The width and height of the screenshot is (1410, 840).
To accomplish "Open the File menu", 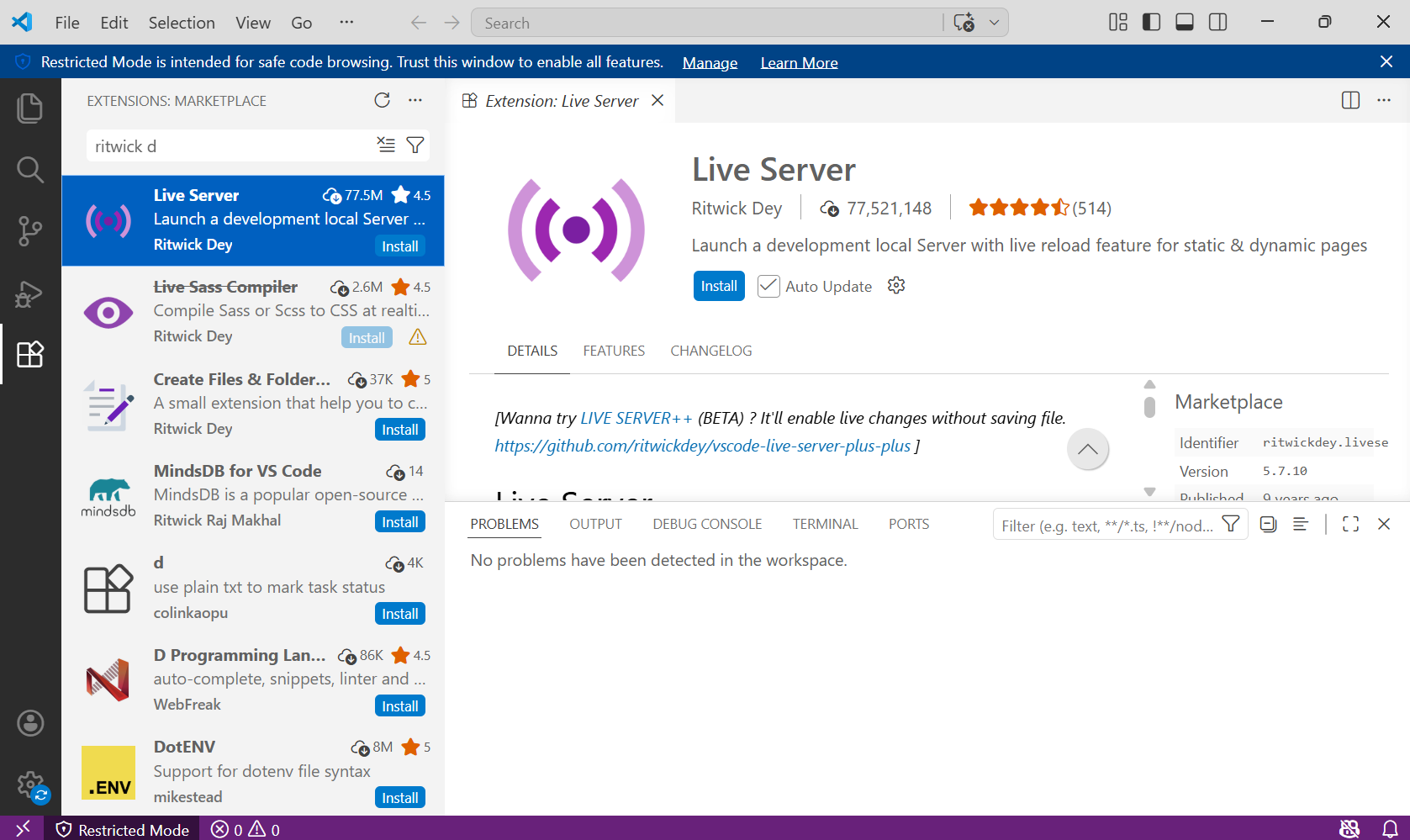I will [67, 23].
